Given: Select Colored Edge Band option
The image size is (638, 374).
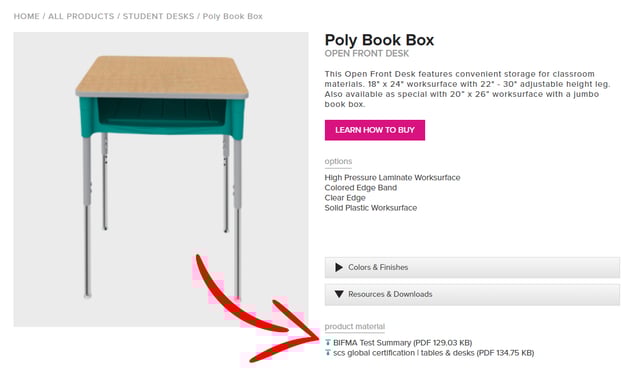Looking at the screenshot, I should click(x=361, y=188).
